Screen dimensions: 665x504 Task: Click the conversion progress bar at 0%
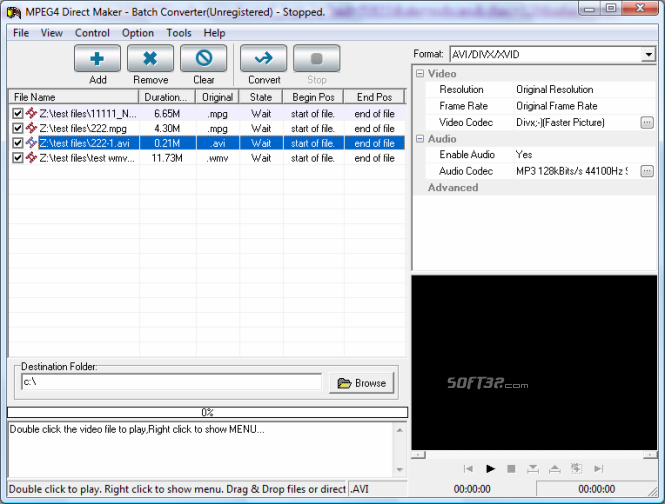pyautogui.click(x=207, y=412)
